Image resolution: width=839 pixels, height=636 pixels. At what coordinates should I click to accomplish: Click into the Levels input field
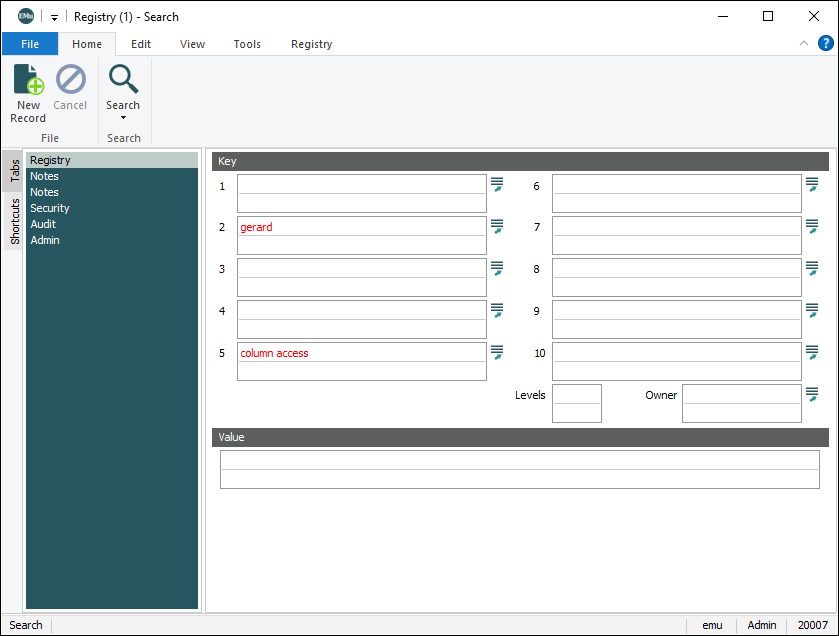pos(576,395)
